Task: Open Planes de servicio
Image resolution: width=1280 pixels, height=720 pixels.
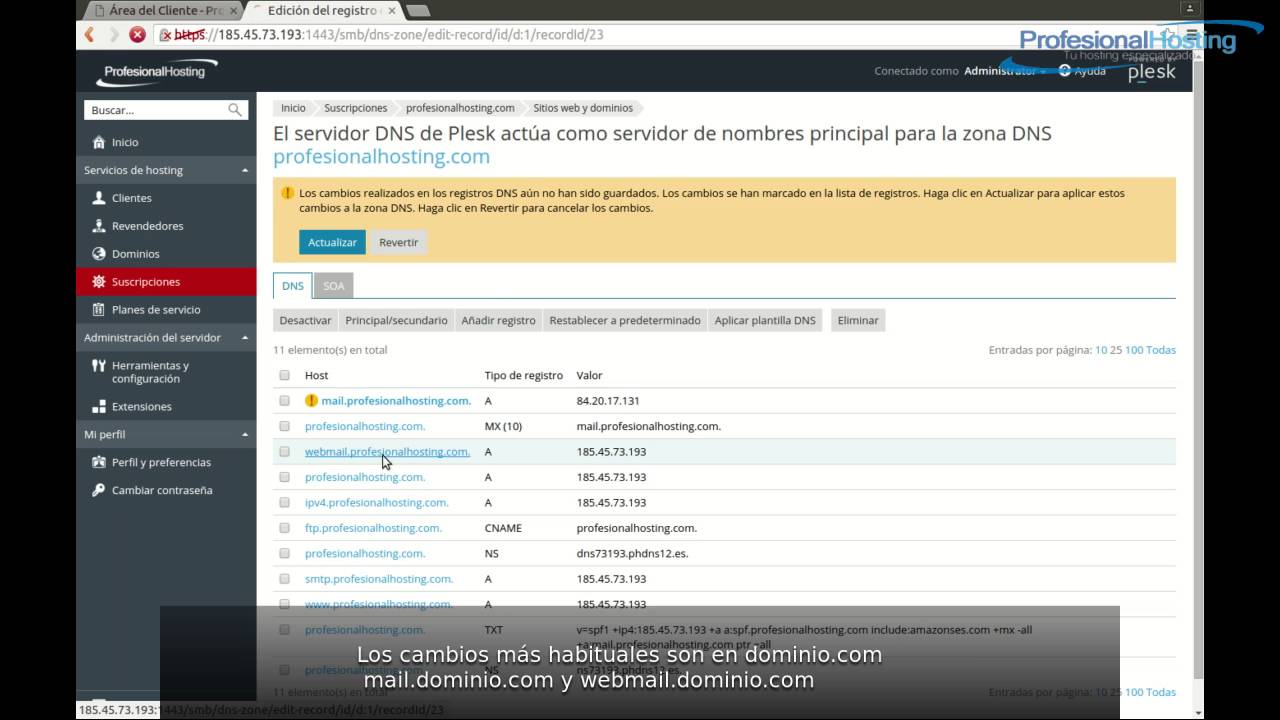Action: [x=155, y=310]
